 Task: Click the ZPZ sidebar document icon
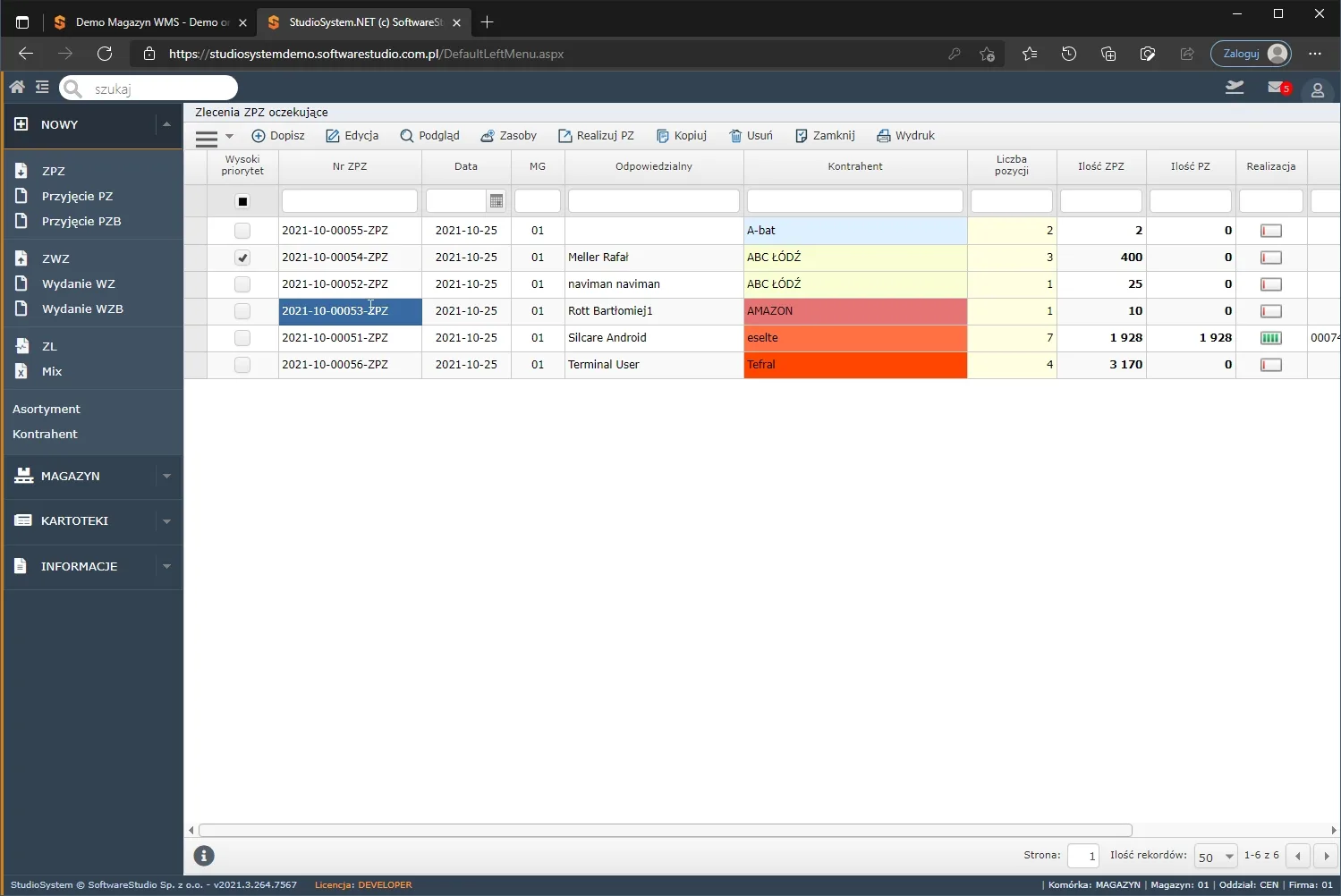(21, 170)
